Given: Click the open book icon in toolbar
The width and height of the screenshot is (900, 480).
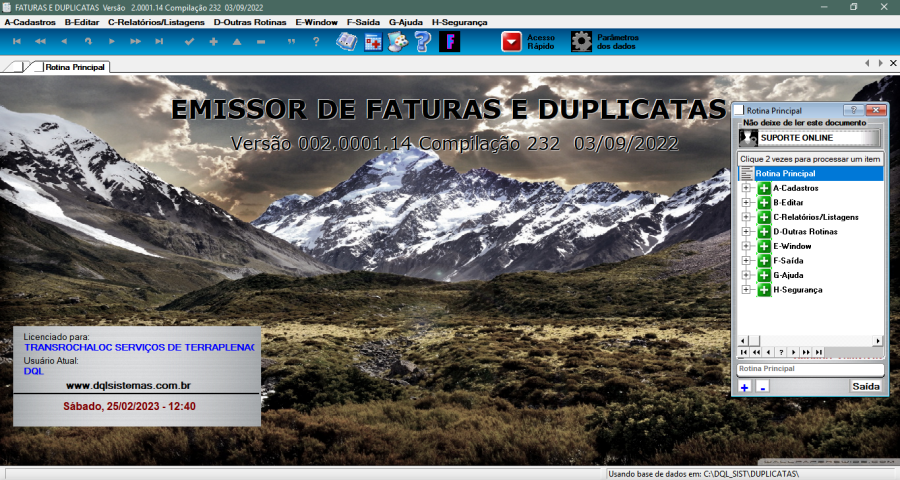Looking at the screenshot, I should 346,41.
